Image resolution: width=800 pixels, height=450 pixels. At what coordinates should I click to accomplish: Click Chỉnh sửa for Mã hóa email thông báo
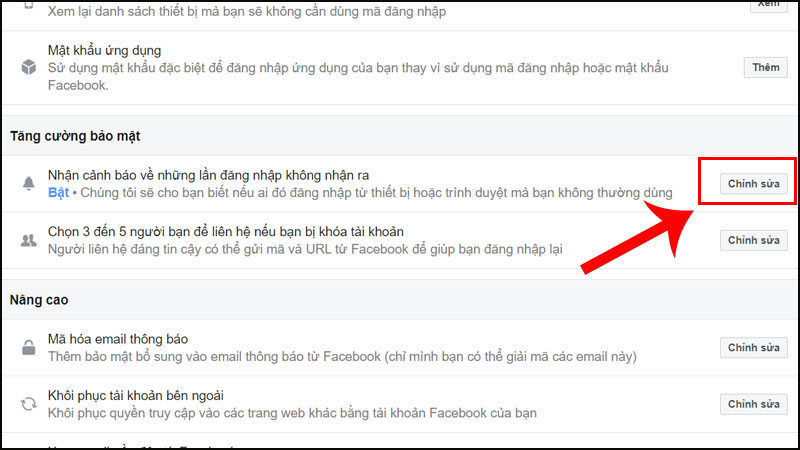754,347
